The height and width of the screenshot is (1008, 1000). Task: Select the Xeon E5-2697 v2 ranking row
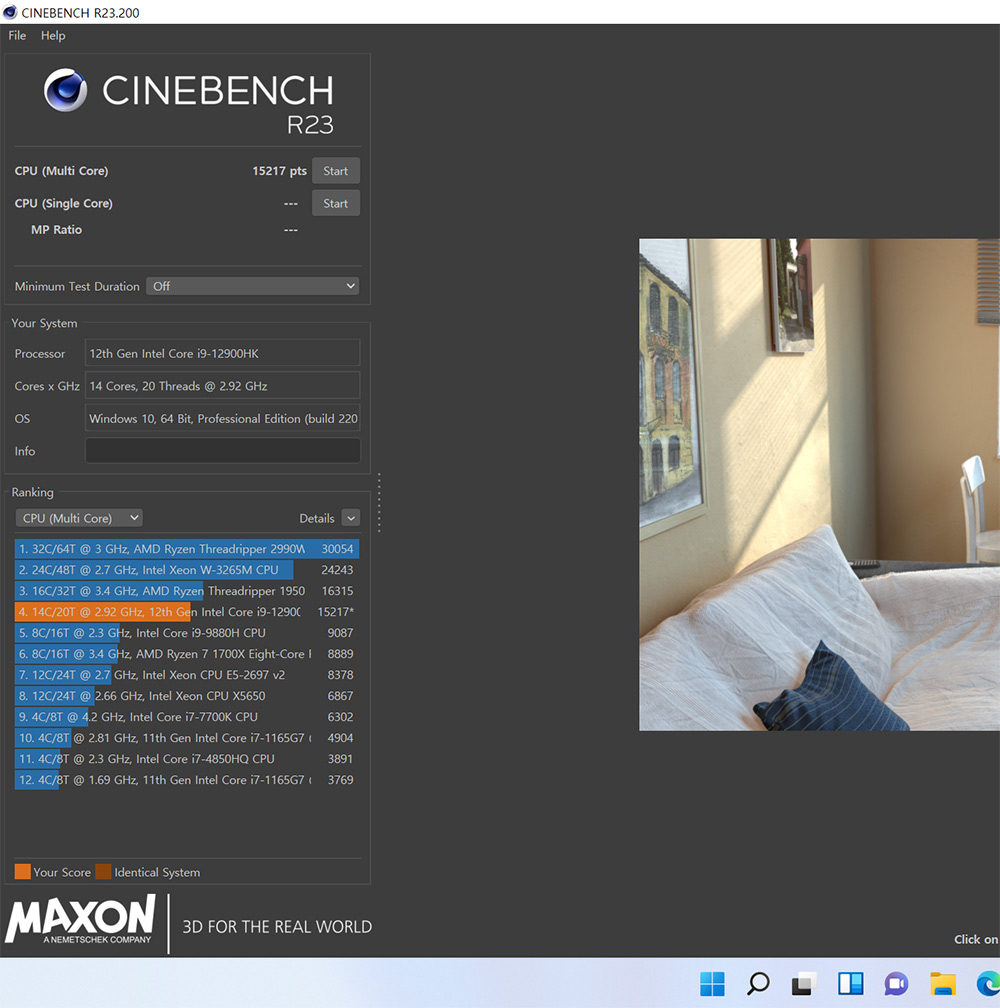click(x=186, y=675)
